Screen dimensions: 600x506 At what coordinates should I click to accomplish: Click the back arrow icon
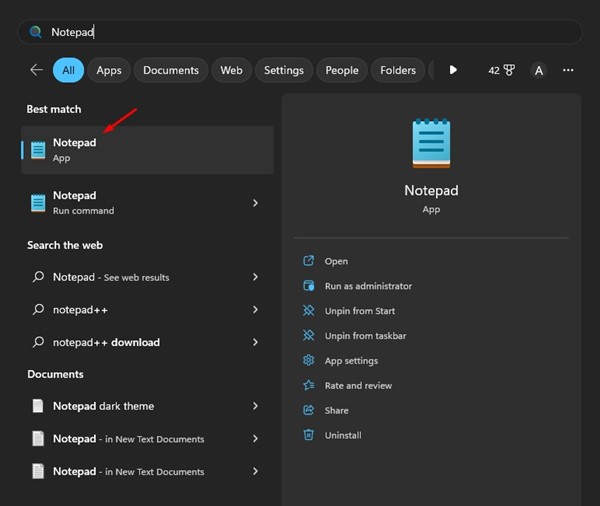[x=36, y=70]
